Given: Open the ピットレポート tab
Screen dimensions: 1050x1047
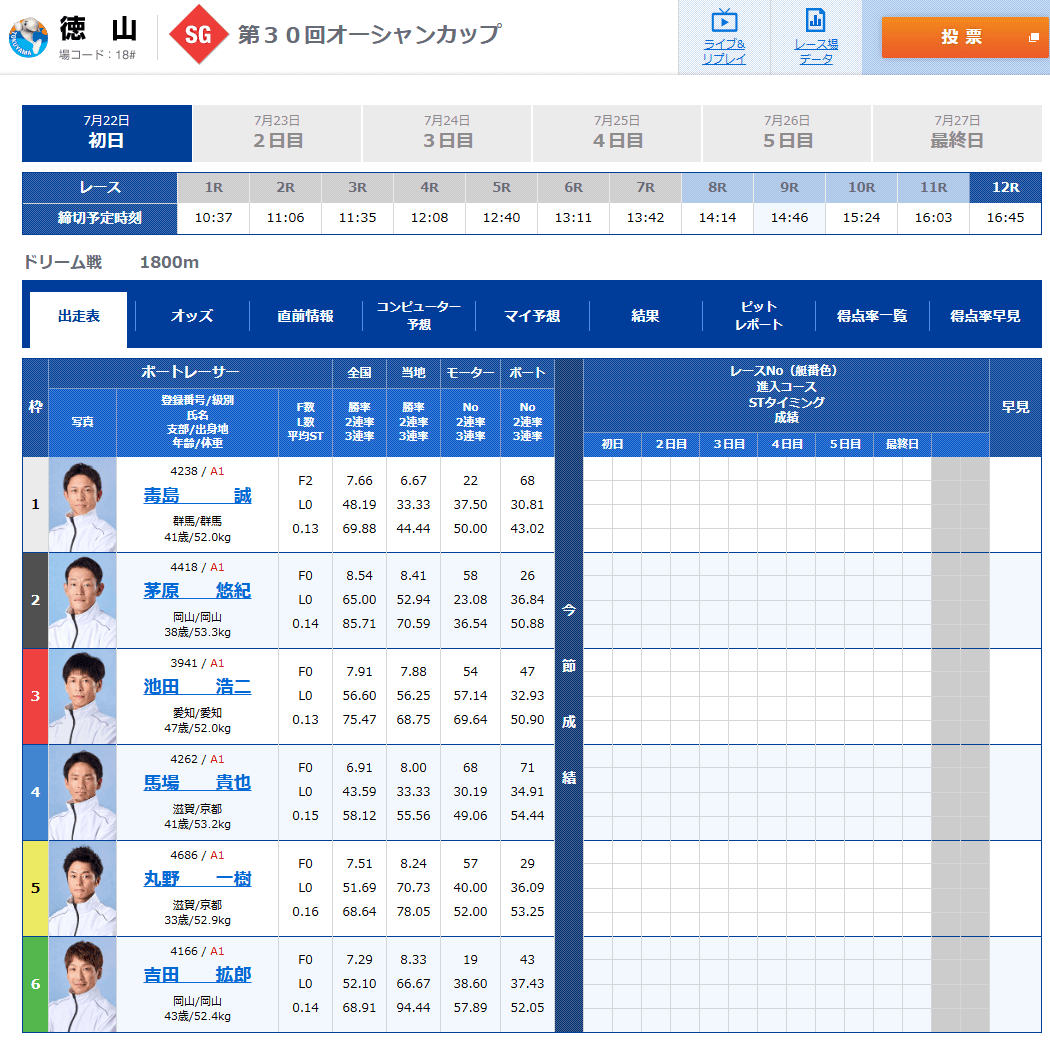Looking at the screenshot, I should coord(758,316).
